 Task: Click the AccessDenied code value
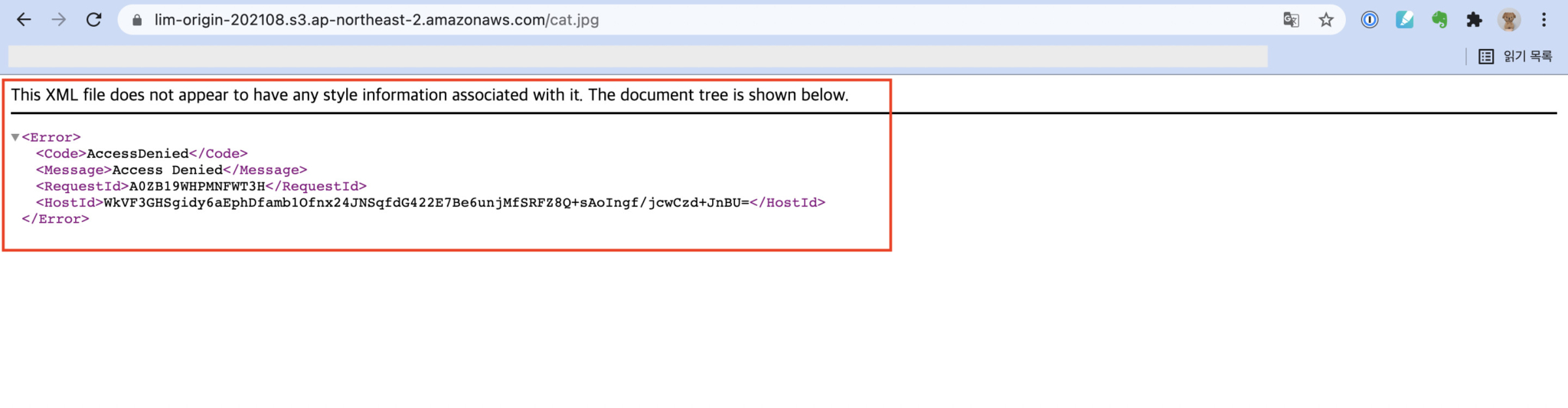[138, 153]
